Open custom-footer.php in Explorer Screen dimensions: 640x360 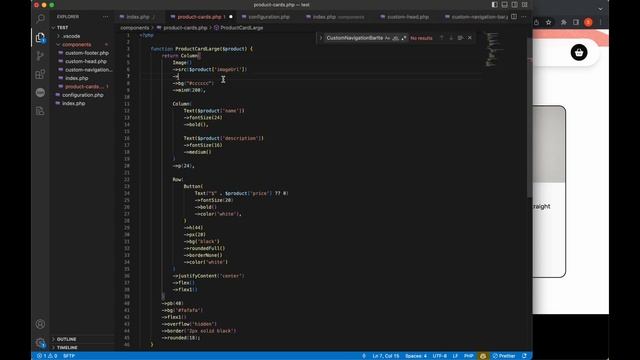pyautogui.click(x=87, y=53)
